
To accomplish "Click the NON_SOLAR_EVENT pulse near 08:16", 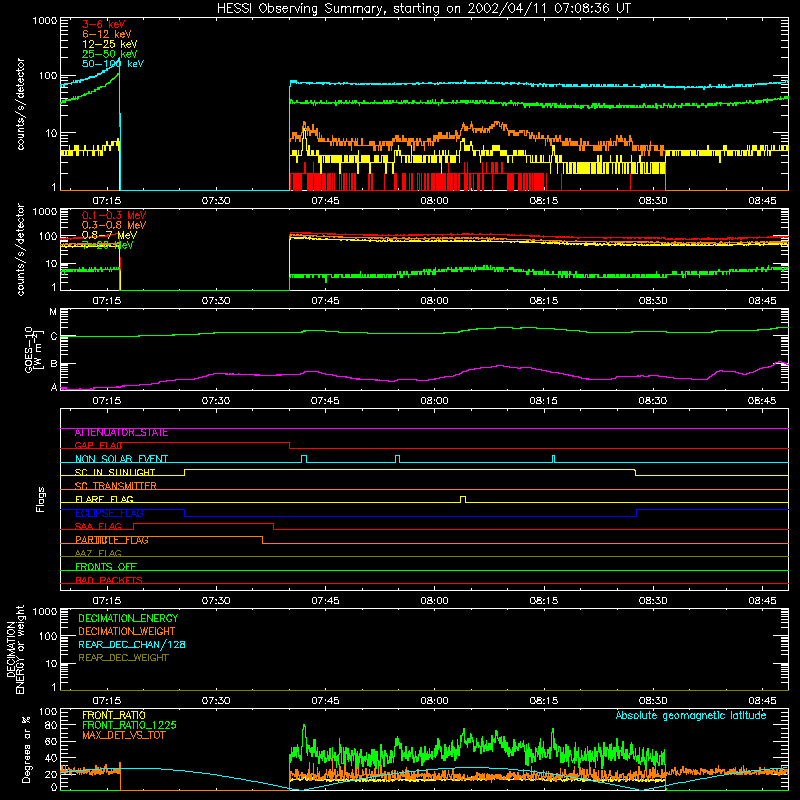I will (x=554, y=459).
